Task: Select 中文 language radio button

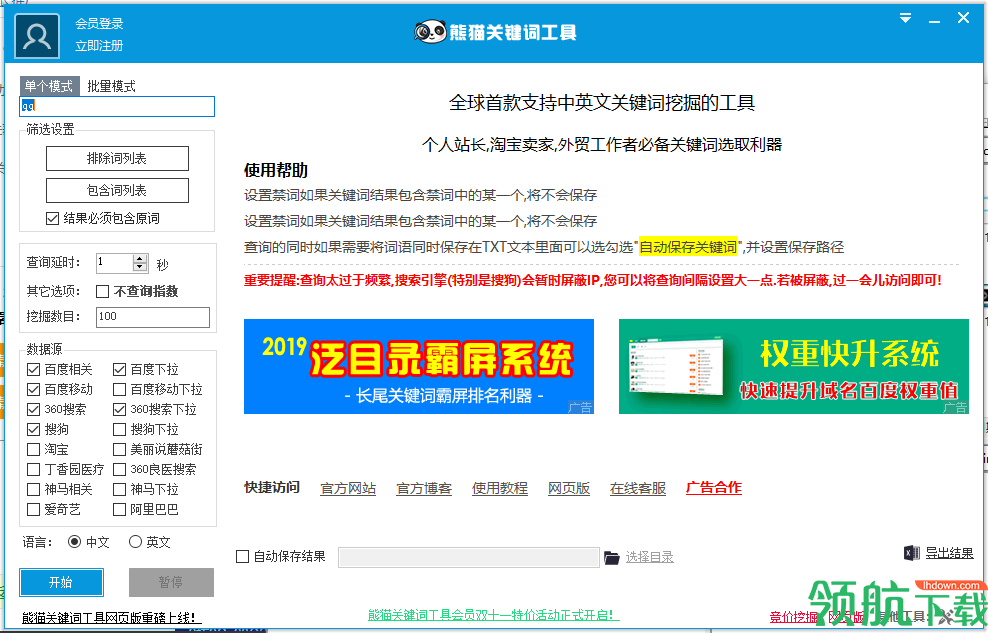Action: click(x=74, y=542)
